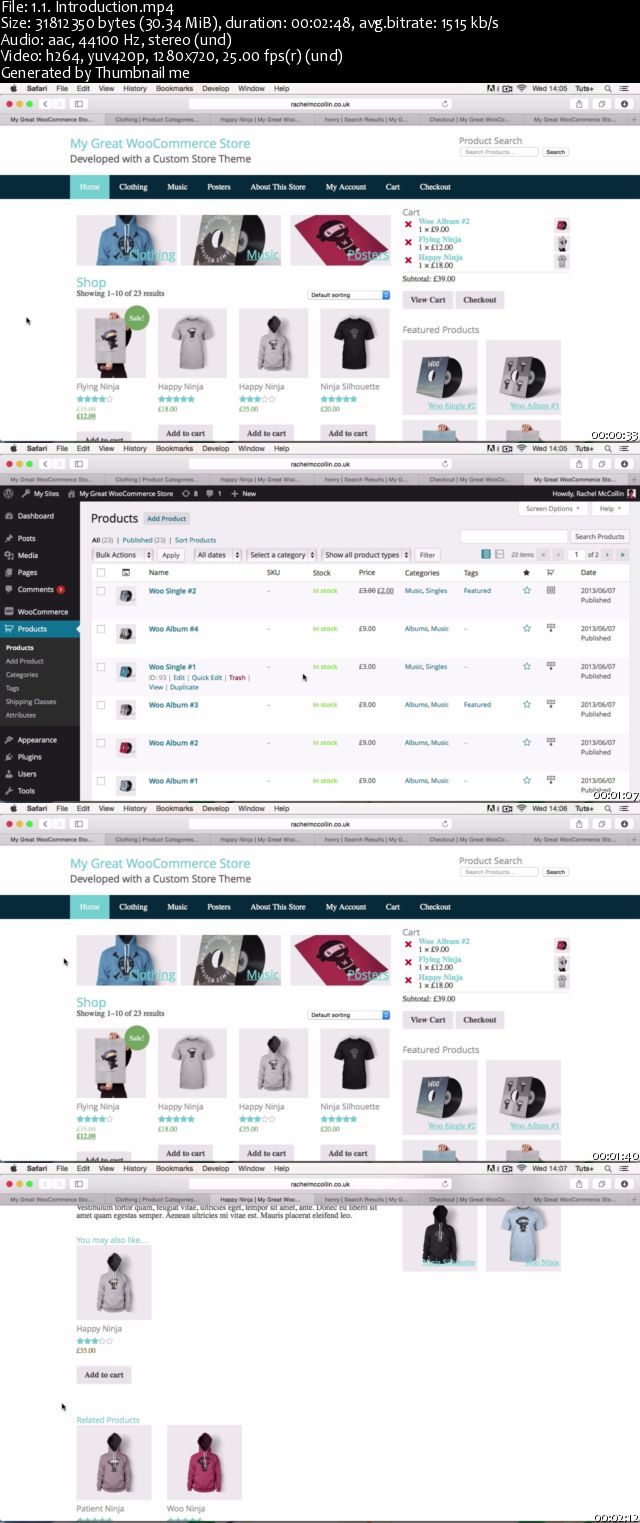The width and height of the screenshot is (640, 1523).
Task: Click the Filter button
Action: pos(427,555)
